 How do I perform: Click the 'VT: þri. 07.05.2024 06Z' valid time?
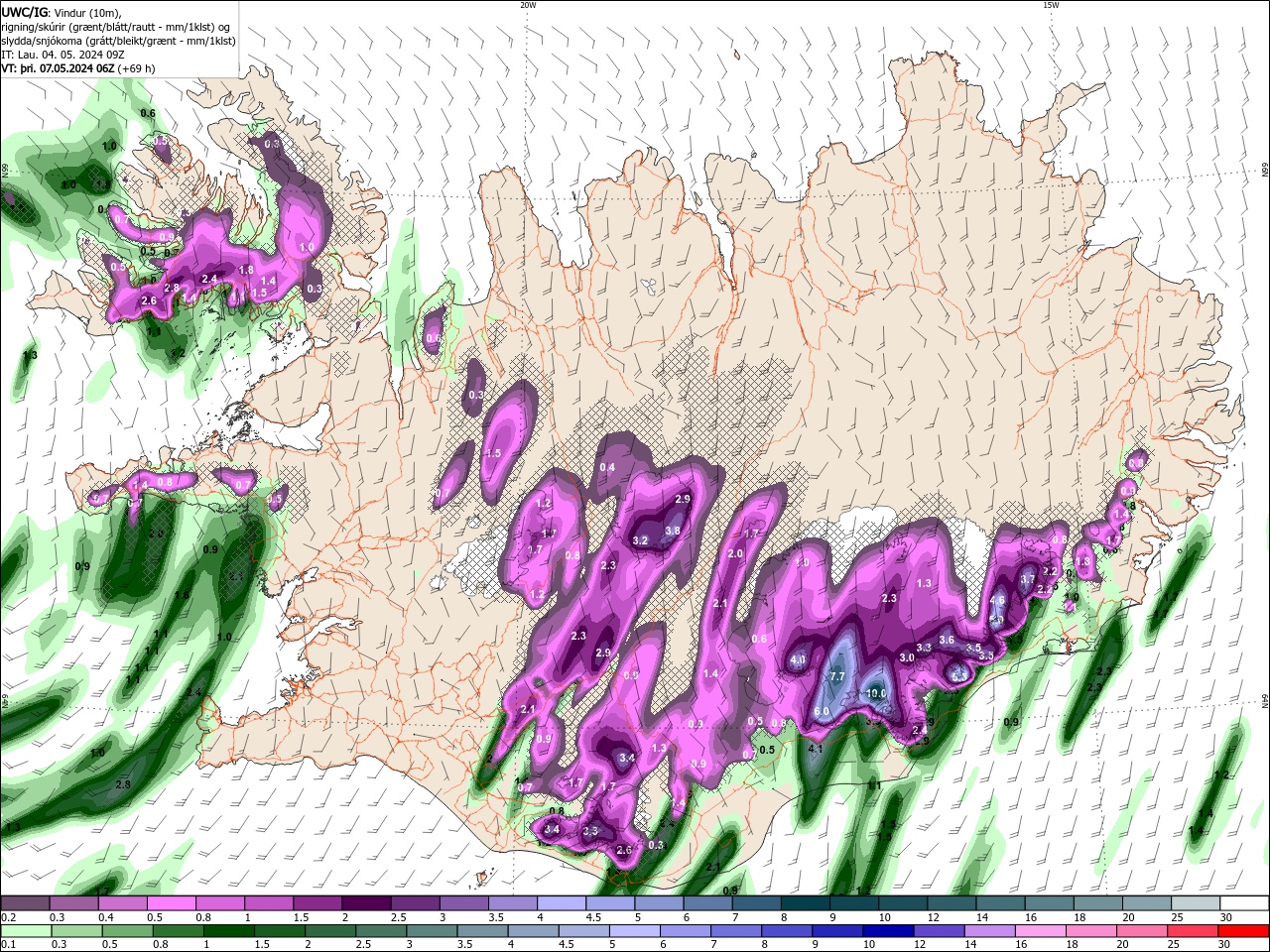58,68
